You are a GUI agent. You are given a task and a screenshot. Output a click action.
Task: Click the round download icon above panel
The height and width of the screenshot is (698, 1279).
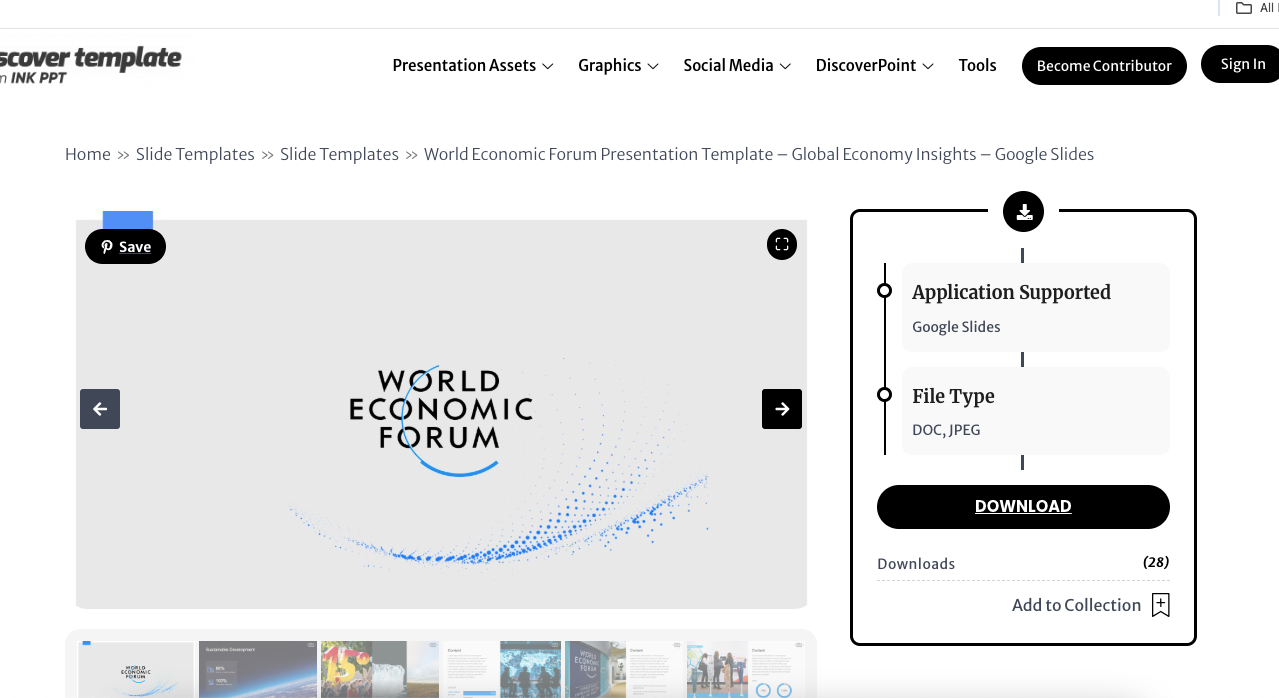pyautogui.click(x=1023, y=211)
